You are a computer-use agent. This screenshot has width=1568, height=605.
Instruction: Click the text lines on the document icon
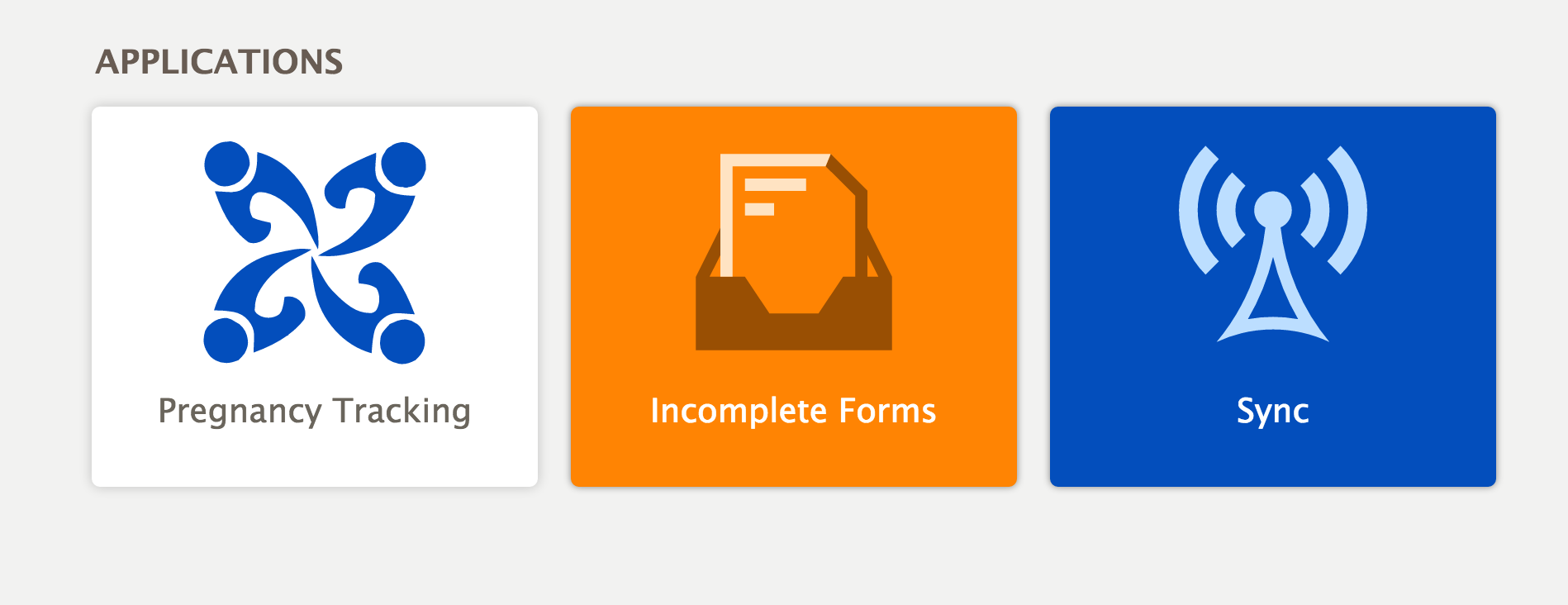(x=775, y=197)
